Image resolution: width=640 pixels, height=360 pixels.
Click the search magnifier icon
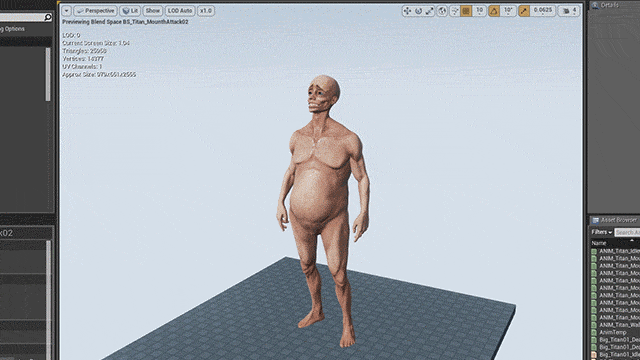tap(48, 17)
